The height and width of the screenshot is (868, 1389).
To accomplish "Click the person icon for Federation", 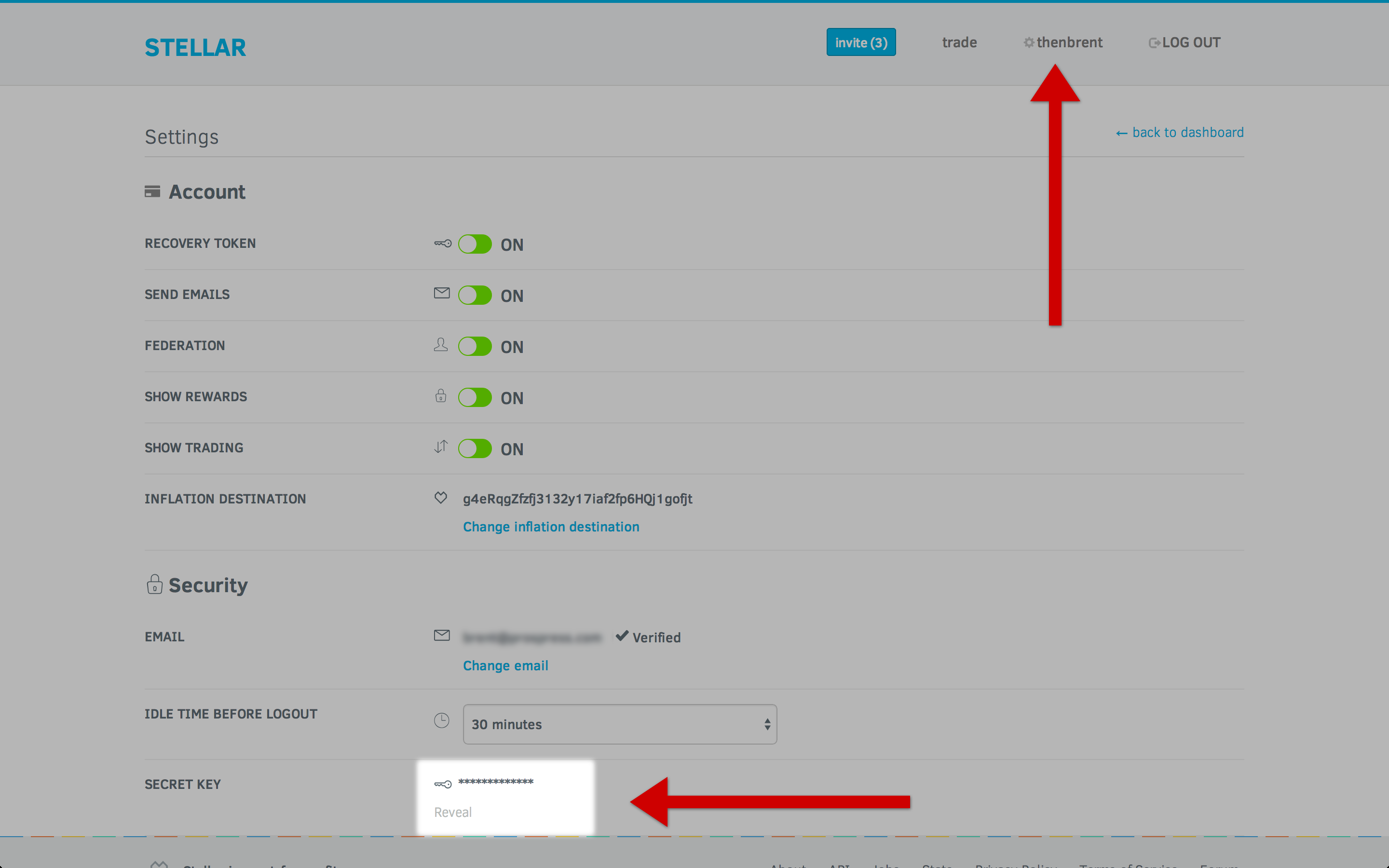I will pyautogui.click(x=440, y=344).
